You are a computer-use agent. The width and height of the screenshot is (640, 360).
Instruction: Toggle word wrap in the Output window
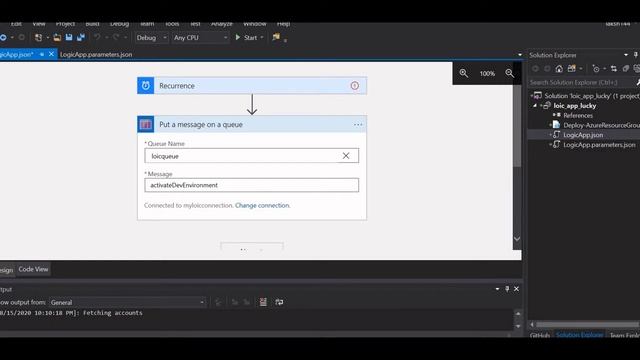(x=279, y=302)
